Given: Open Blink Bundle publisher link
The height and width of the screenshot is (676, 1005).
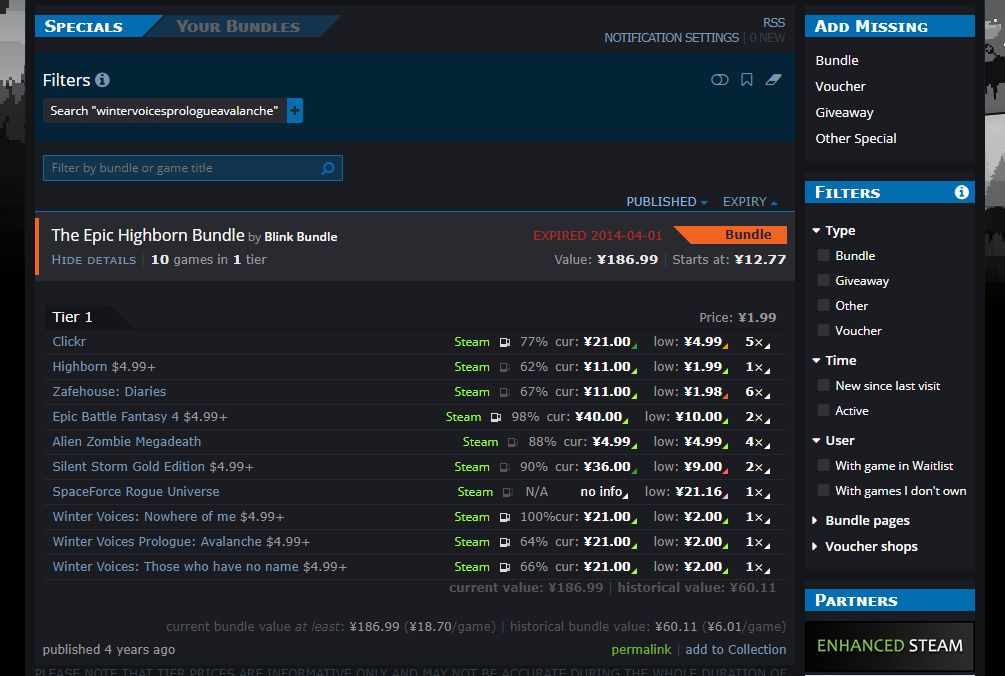Looking at the screenshot, I should 301,237.
